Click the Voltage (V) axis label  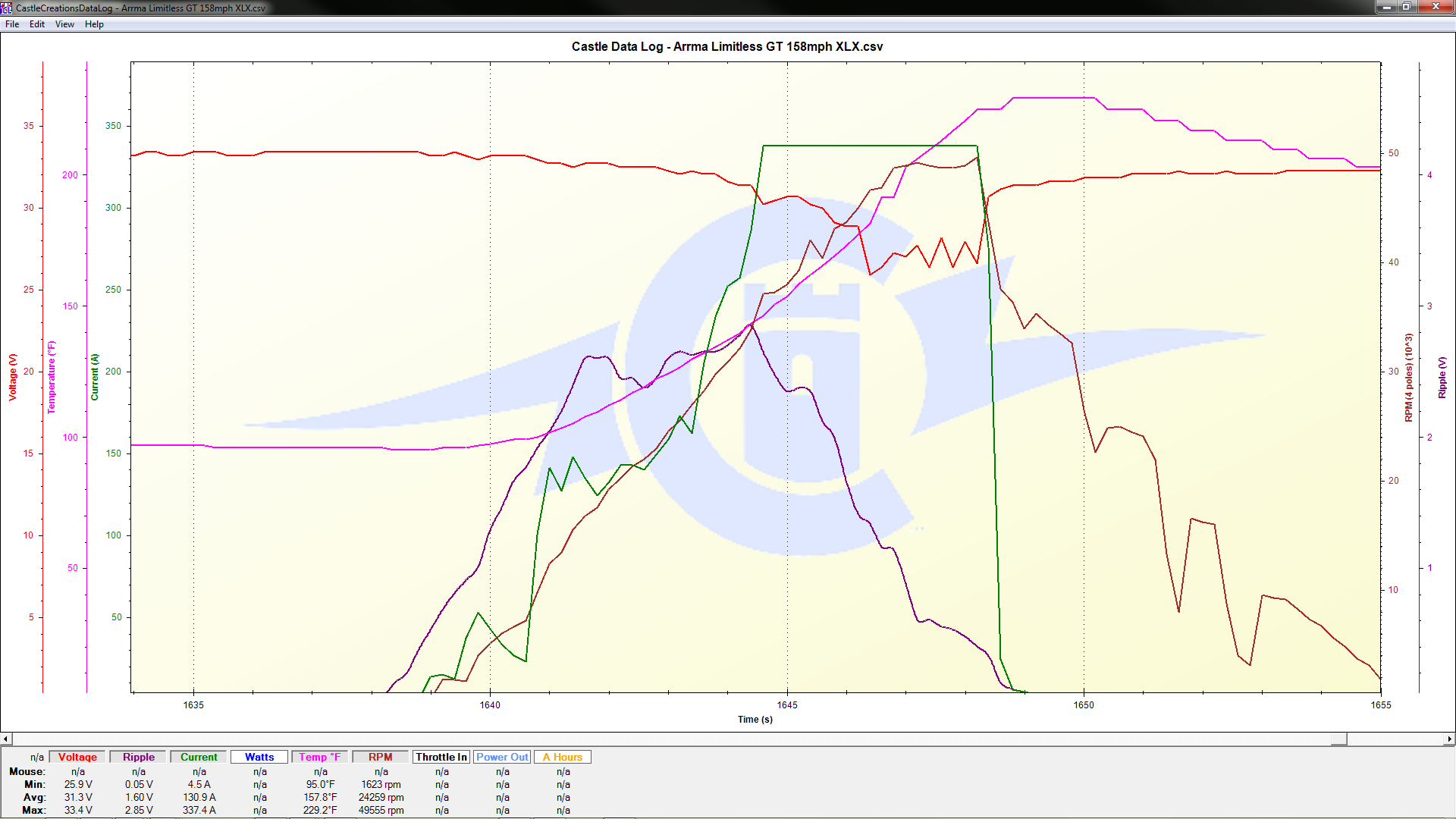click(x=13, y=377)
